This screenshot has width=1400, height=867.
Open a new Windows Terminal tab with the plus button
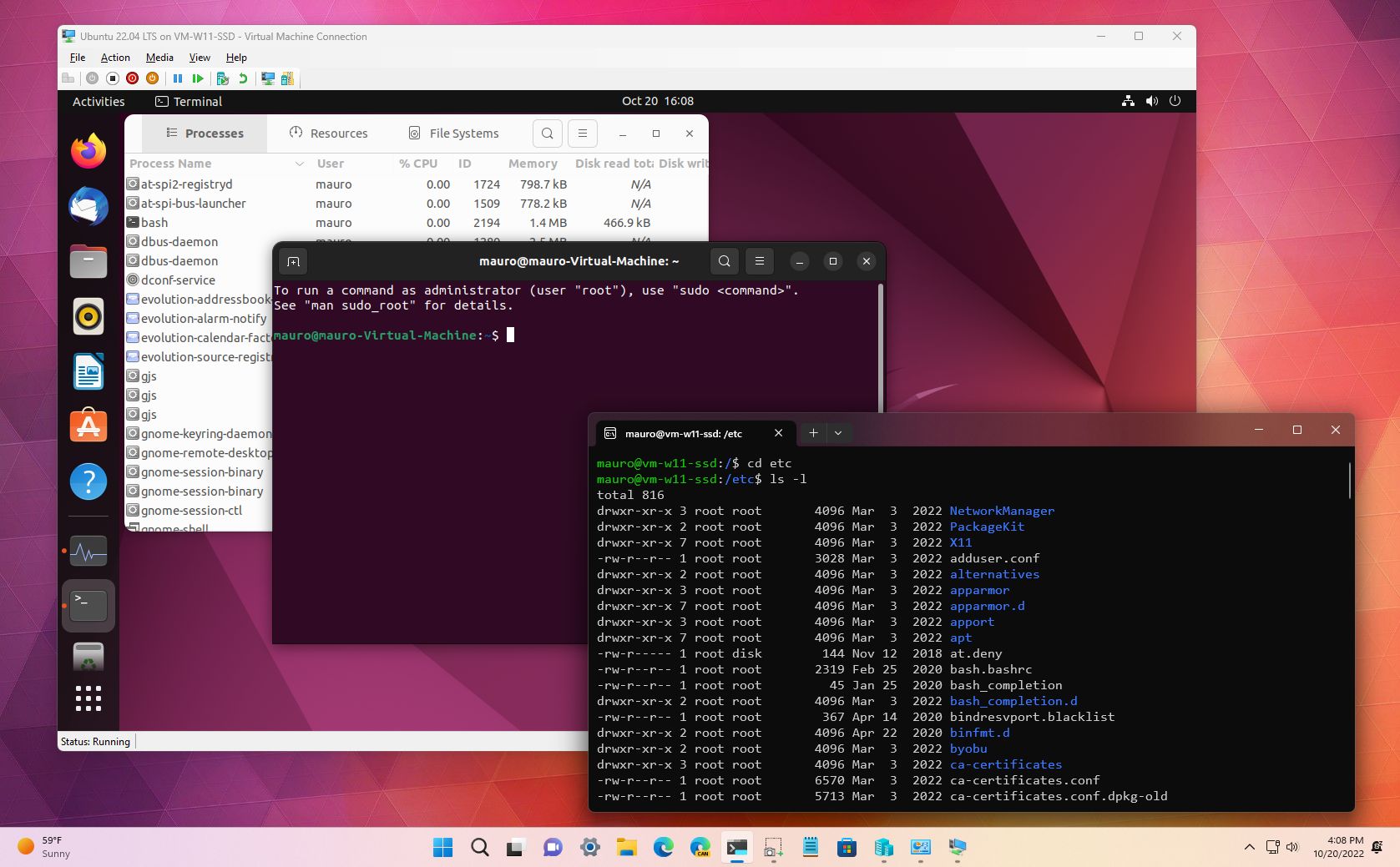pos(812,433)
